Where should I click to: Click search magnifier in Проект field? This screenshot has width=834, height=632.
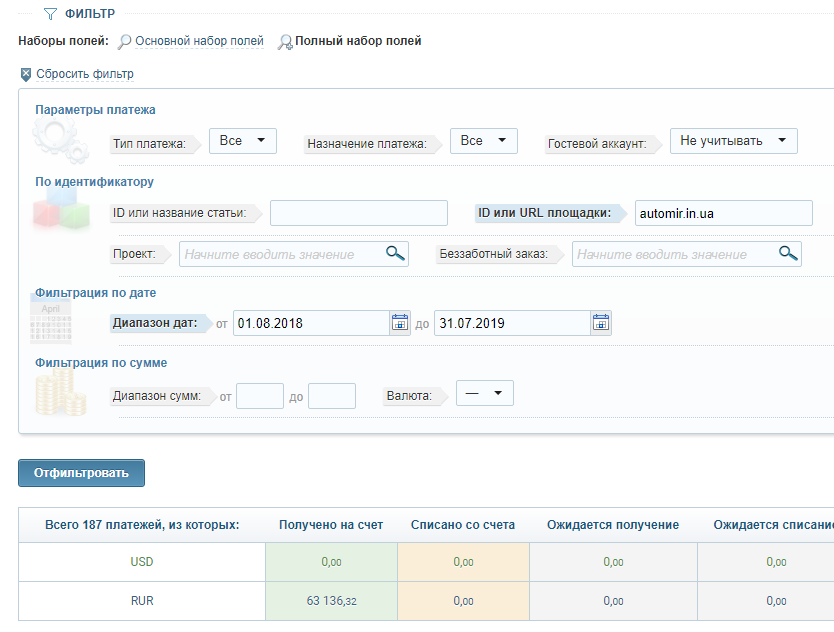(x=395, y=253)
